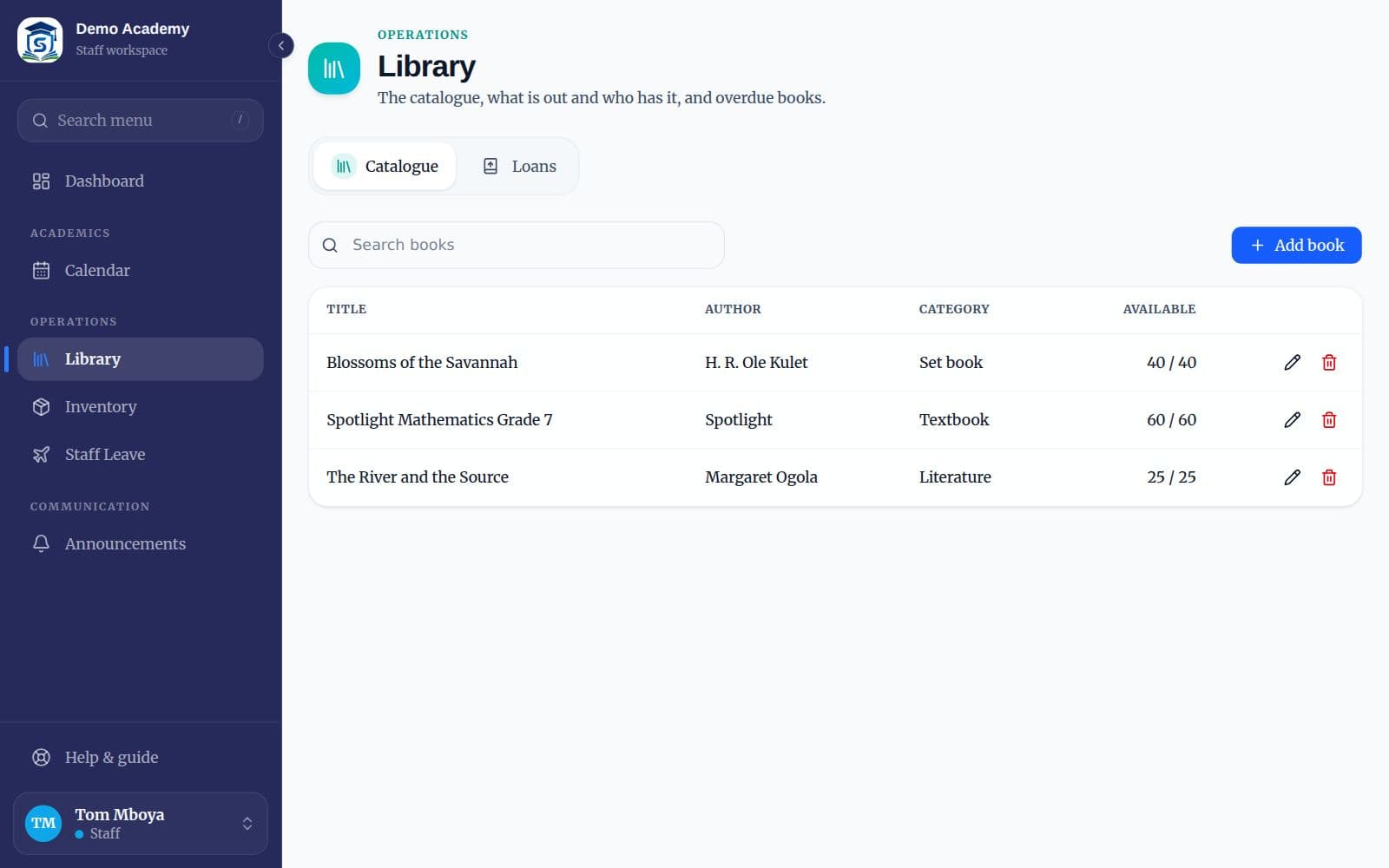Open Dashboard from the sidebar

pyautogui.click(x=141, y=181)
